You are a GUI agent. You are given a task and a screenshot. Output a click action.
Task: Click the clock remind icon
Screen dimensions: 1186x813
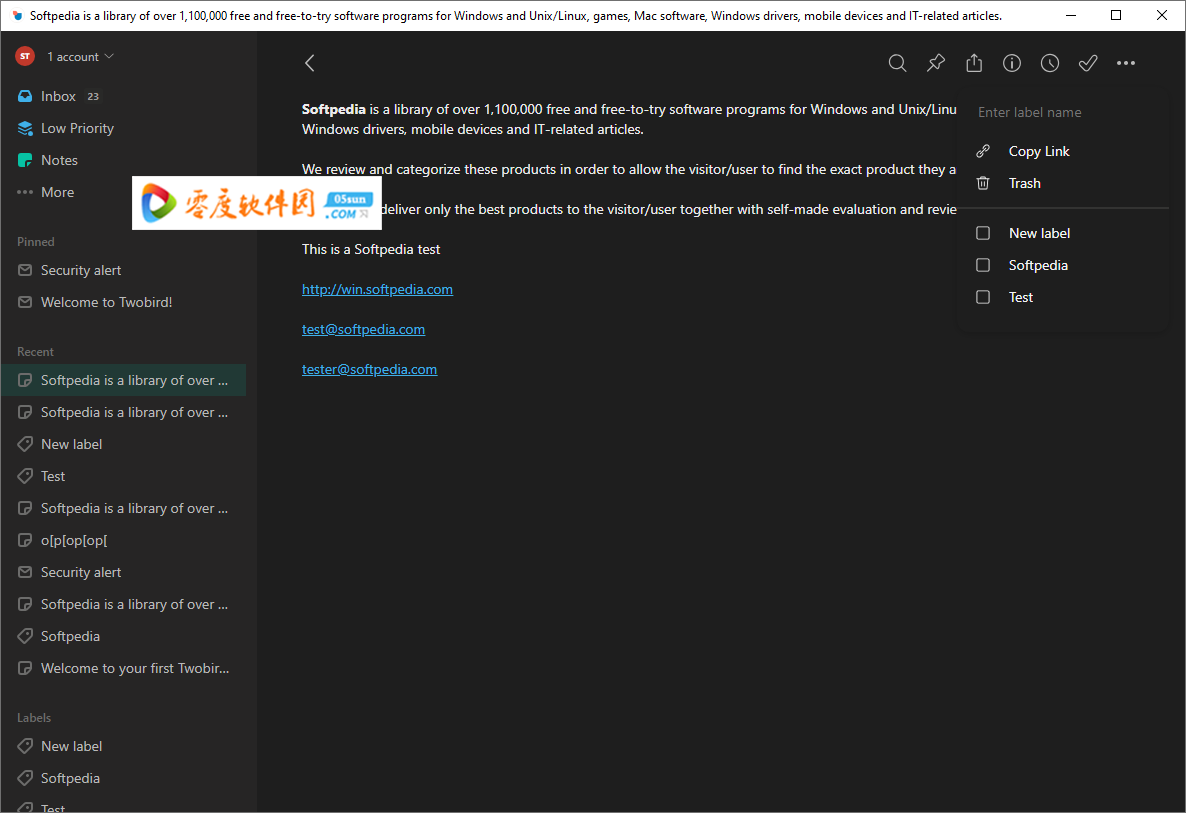coord(1050,63)
